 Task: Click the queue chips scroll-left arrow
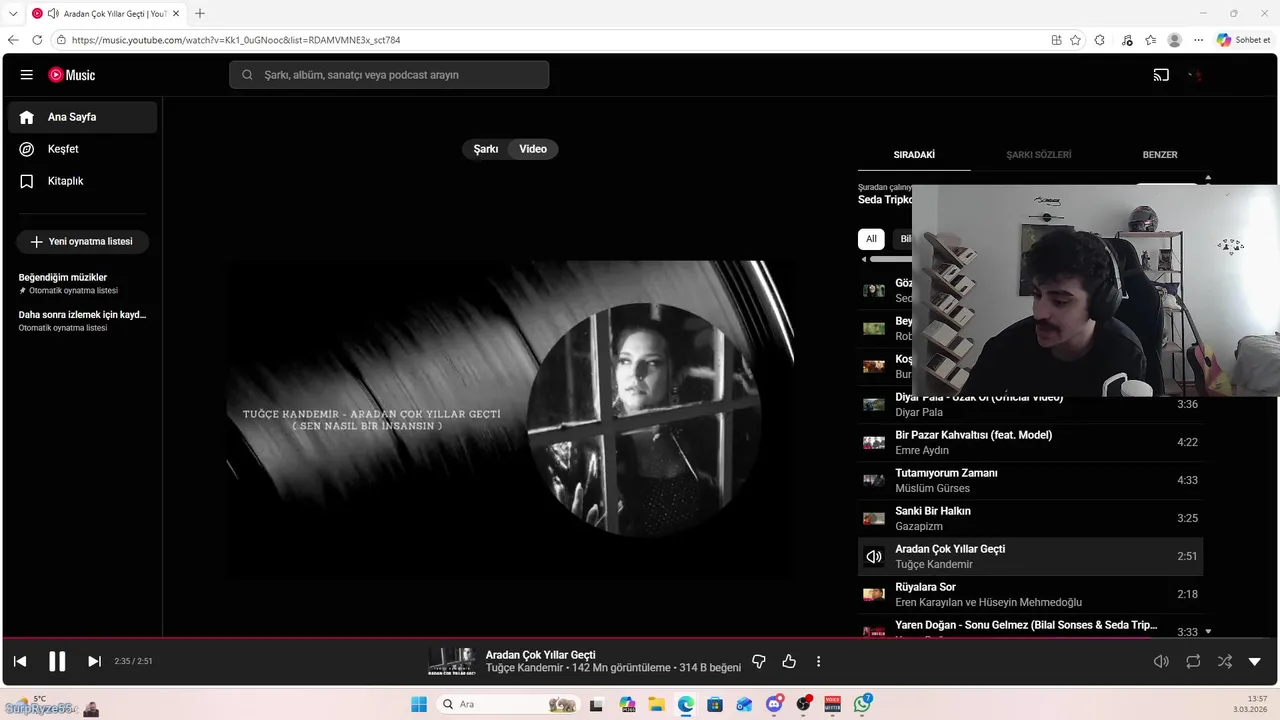pyautogui.click(x=864, y=259)
